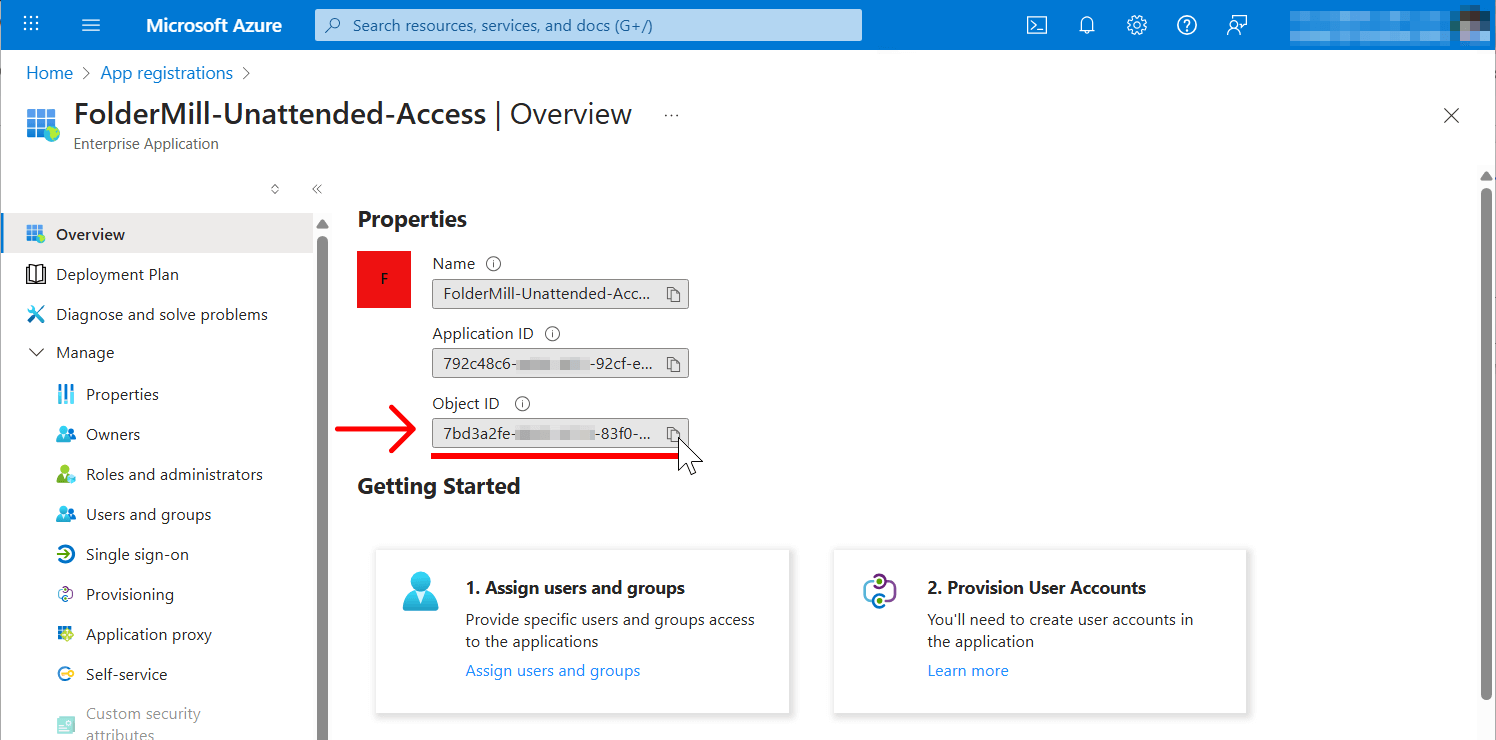The height and width of the screenshot is (740, 1496).
Task: Click the resources search bar
Action: [588, 25]
